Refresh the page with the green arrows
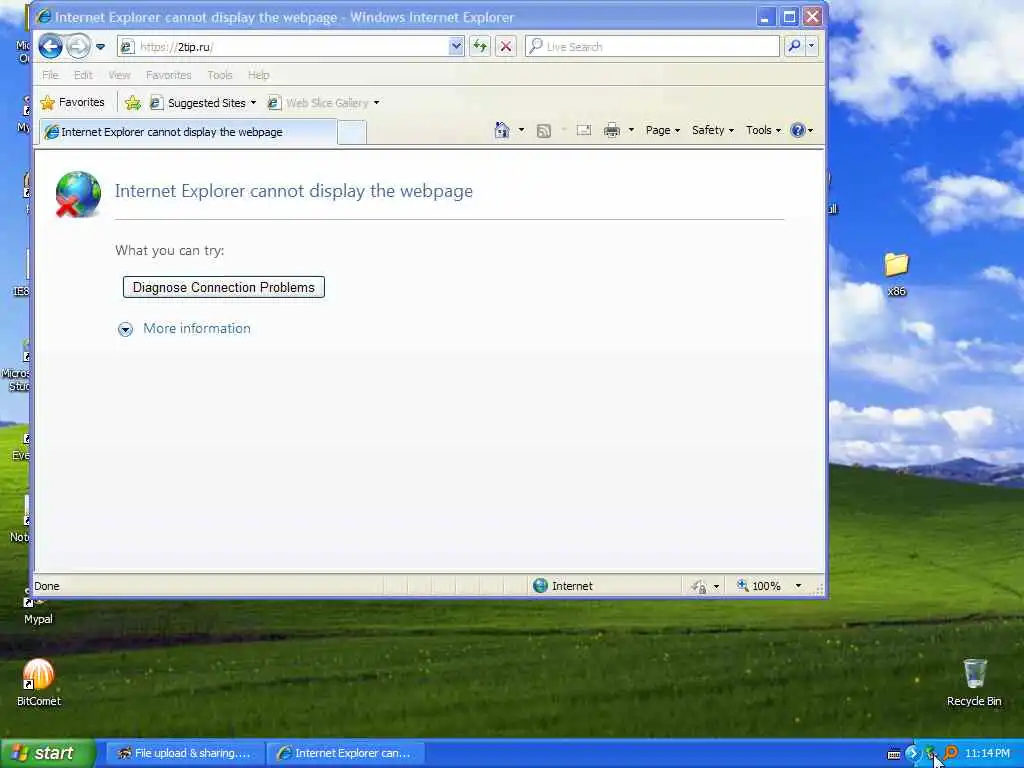The width and height of the screenshot is (1024, 768). click(480, 46)
